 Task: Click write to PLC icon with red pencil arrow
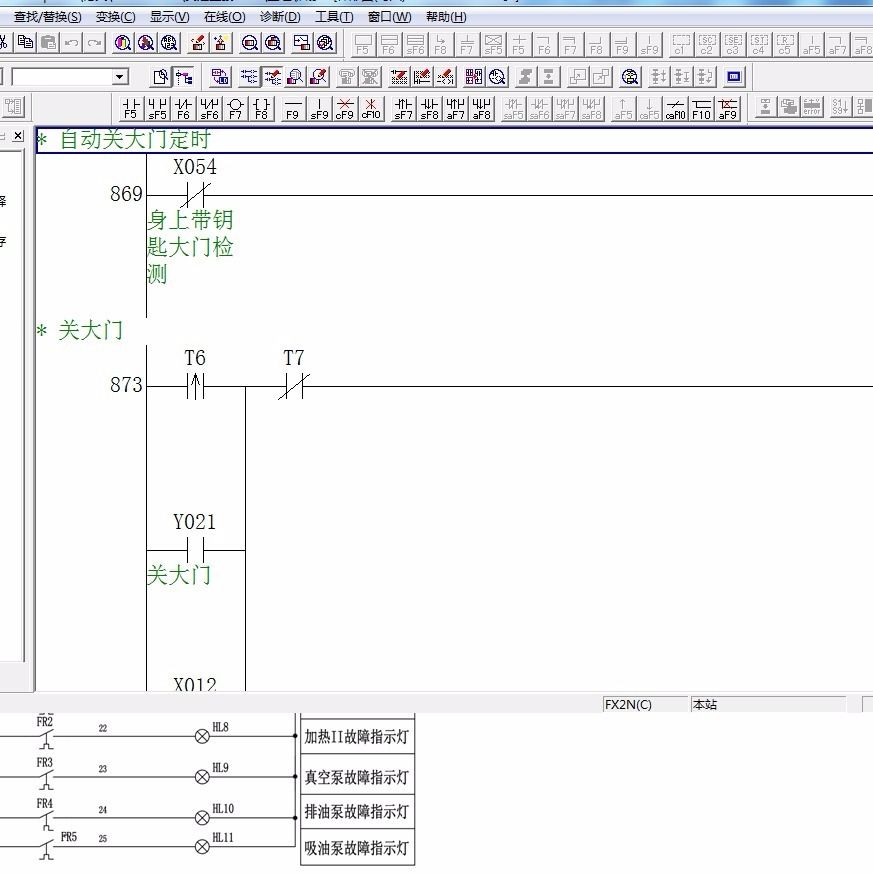(198, 42)
